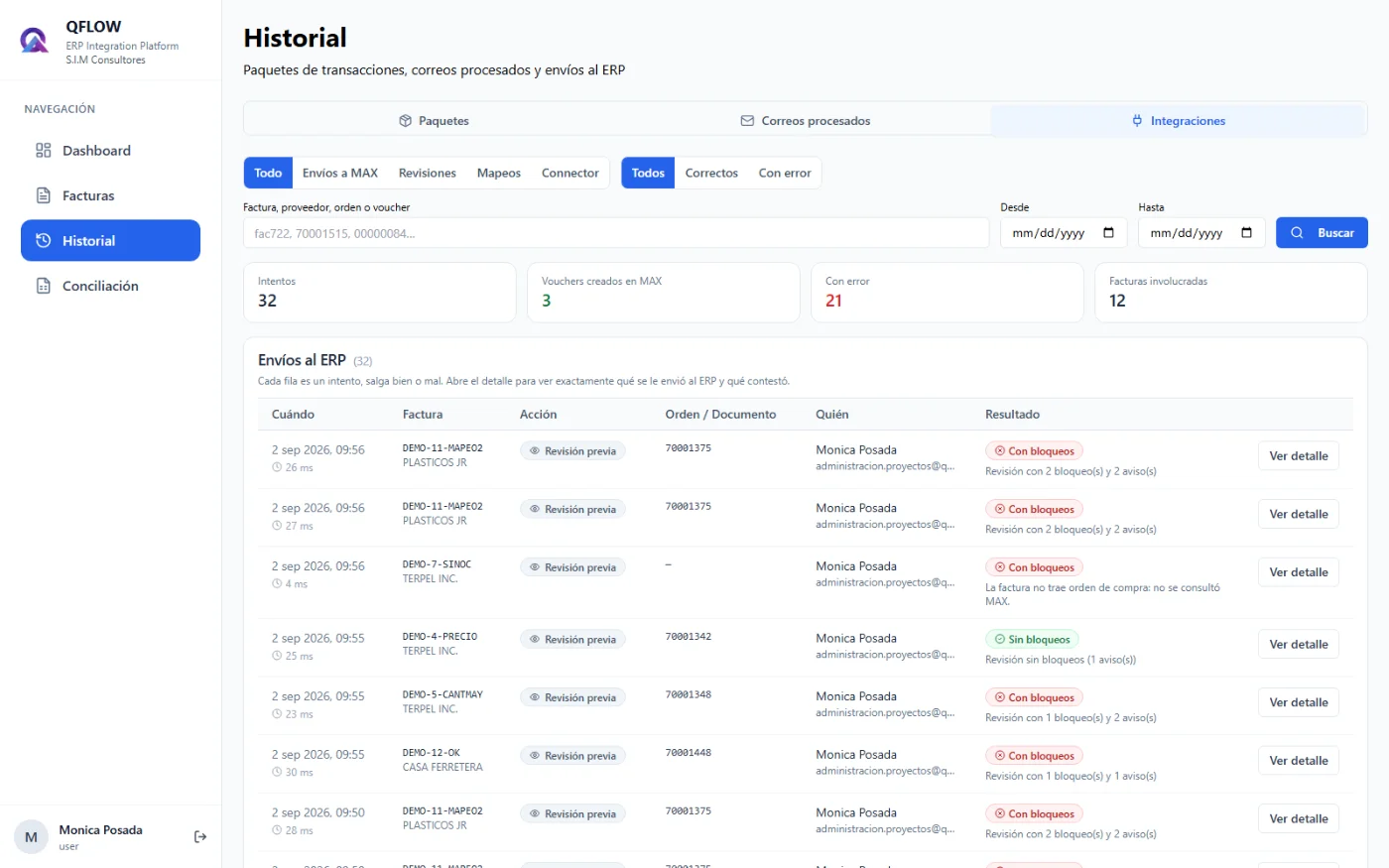This screenshot has width=1389, height=868.
Task: Click eye icon on the DEMO-4-PRECIO Revisión previa
Action: click(535, 640)
